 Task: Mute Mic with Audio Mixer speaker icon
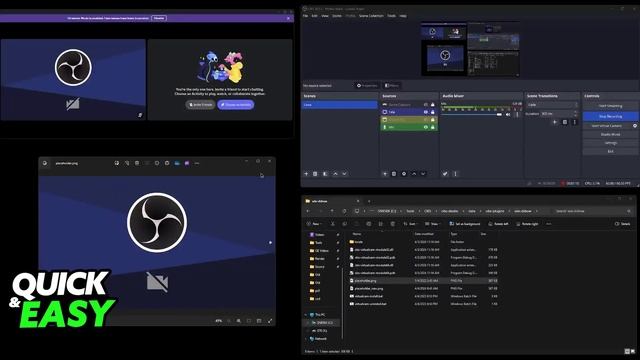tap(508, 115)
